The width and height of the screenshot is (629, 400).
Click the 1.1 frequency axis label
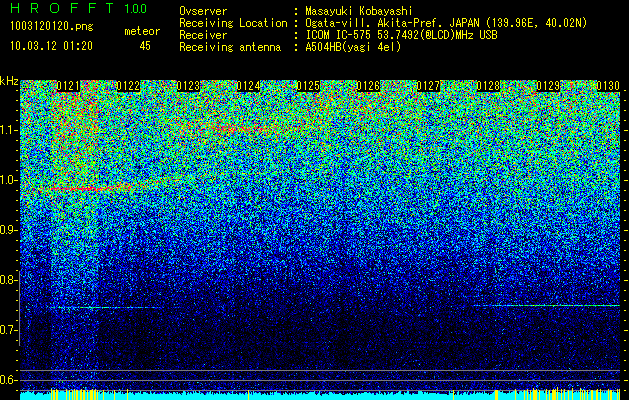point(8,130)
